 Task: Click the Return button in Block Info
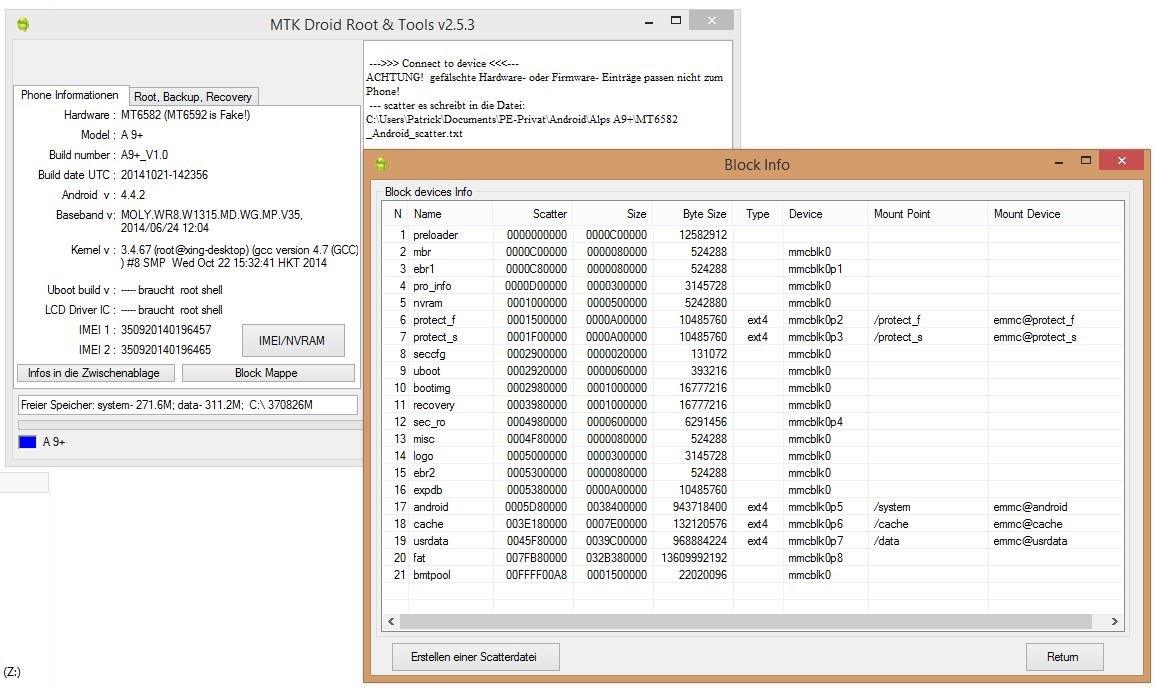tap(1063, 657)
